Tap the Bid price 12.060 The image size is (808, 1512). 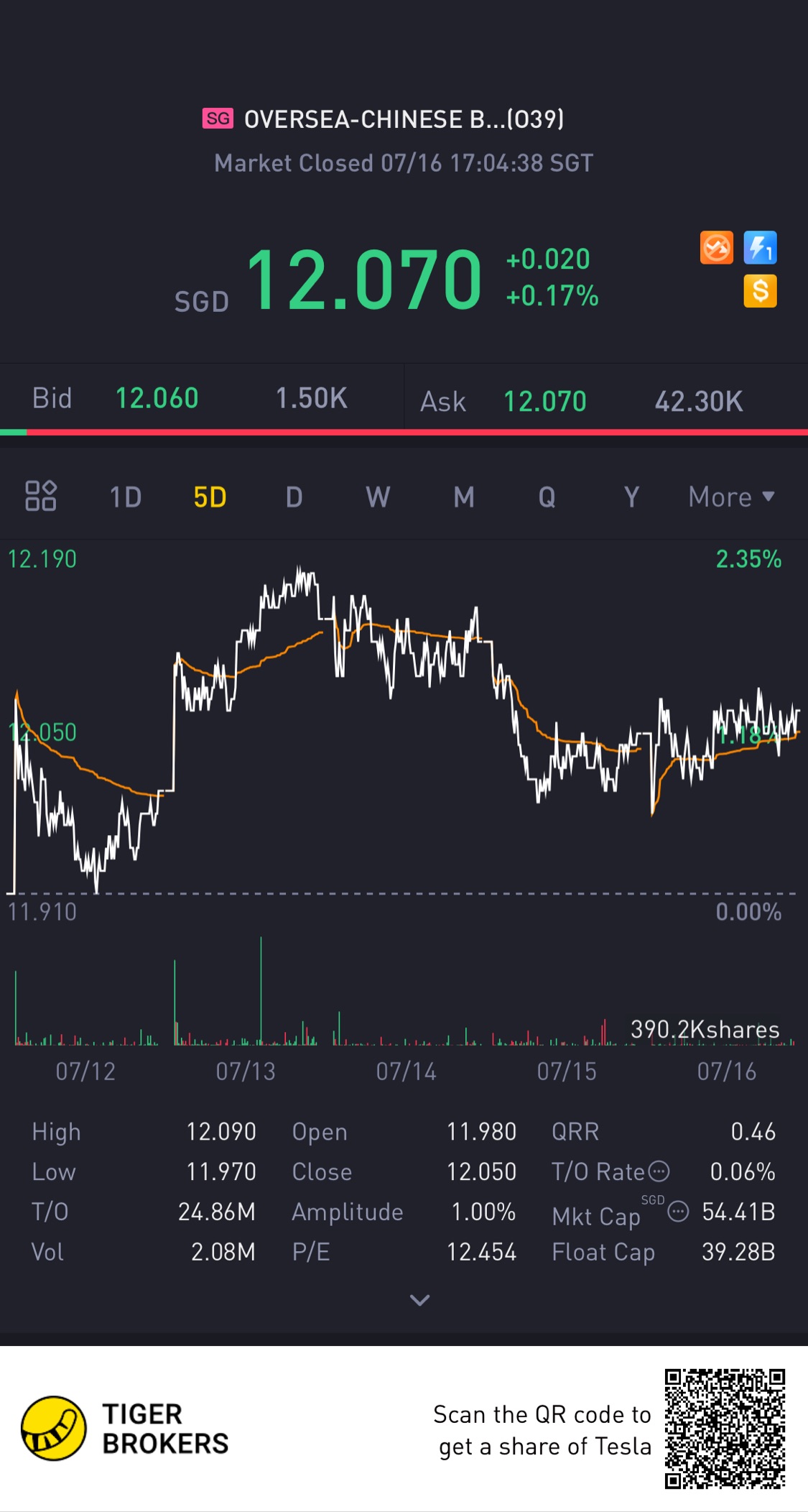[x=157, y=398]
